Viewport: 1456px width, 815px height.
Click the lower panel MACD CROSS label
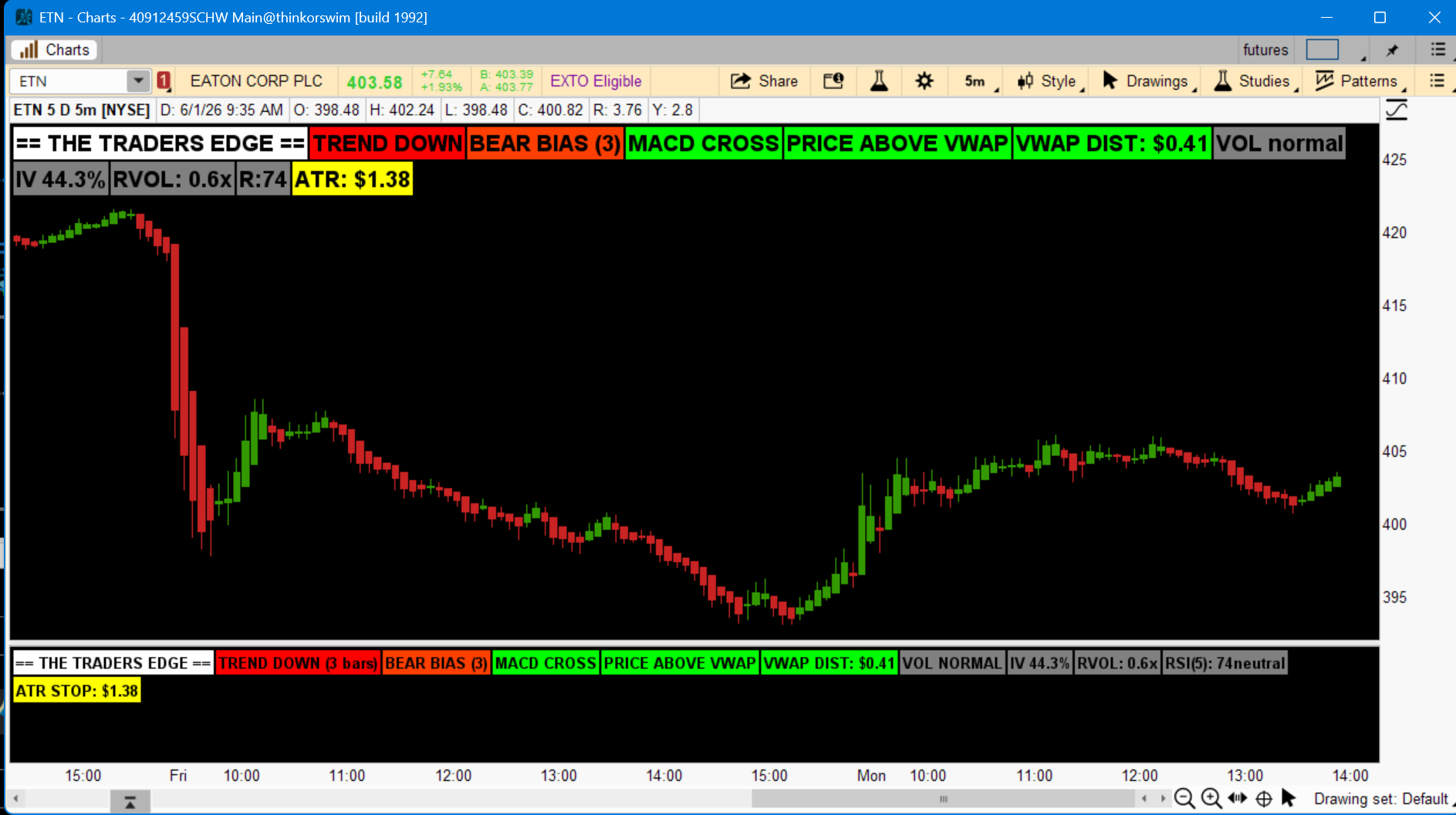(546, 663)
